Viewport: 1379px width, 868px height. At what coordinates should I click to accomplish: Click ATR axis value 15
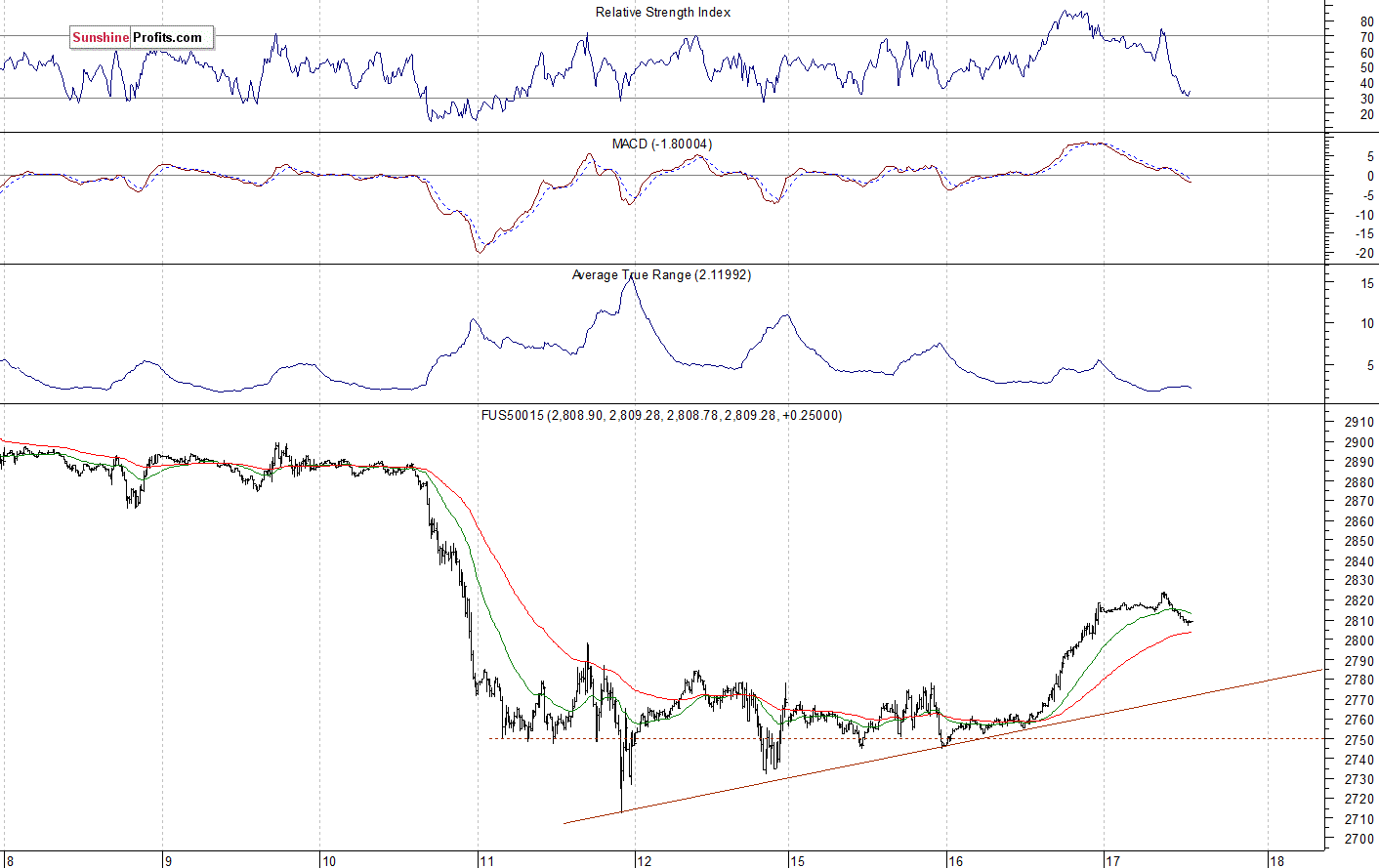1367,284
